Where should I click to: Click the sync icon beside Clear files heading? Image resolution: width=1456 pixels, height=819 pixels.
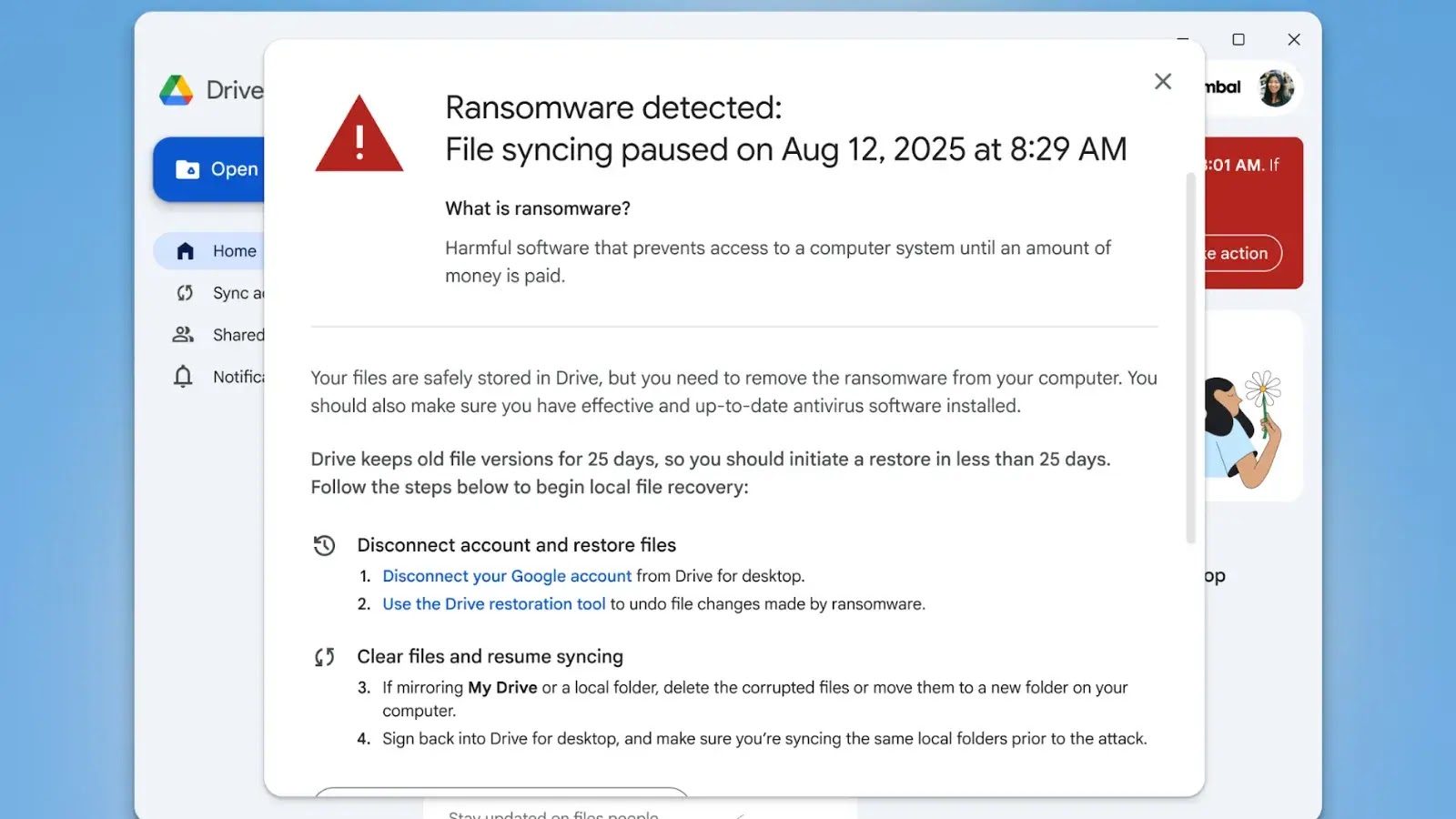click(325, 656)
